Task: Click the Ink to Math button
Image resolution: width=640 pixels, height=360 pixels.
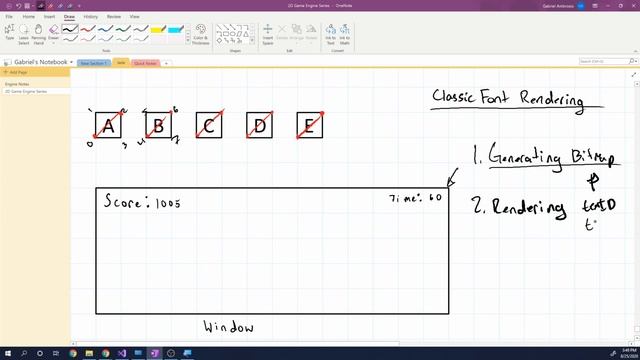Action: (344, 34)
